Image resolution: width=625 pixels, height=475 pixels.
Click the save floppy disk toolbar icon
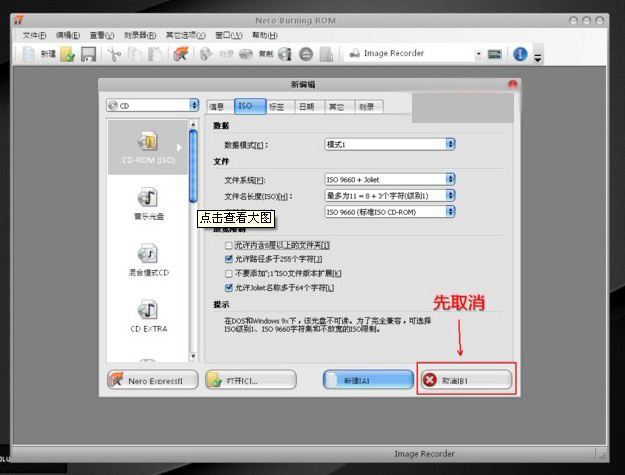tap(88, 54)
